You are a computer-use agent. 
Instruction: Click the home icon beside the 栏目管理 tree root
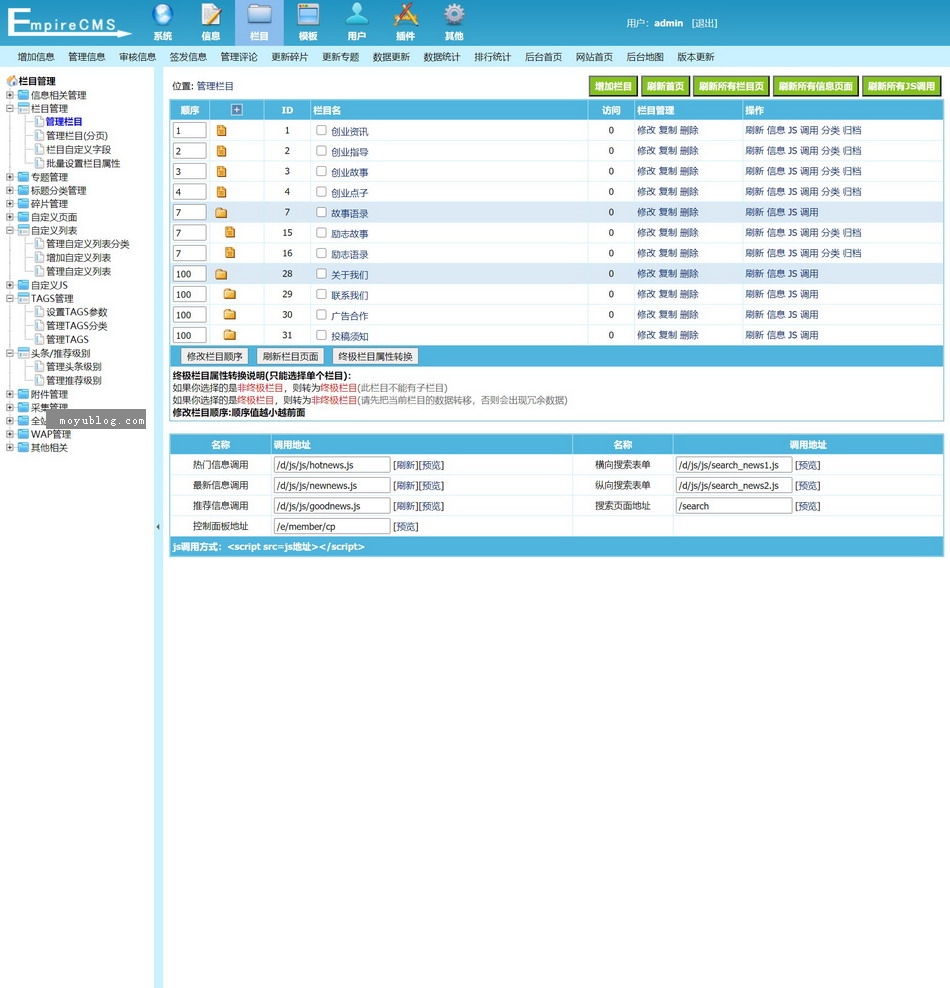coord(11,81)
